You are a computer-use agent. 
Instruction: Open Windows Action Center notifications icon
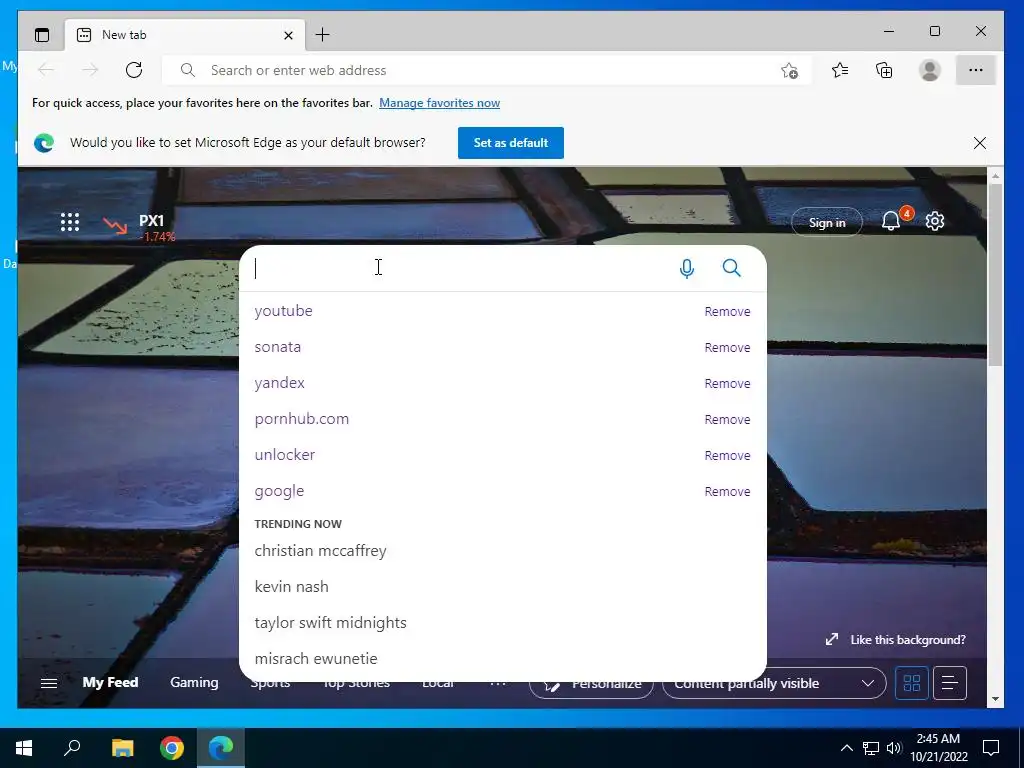coord(991,748)
